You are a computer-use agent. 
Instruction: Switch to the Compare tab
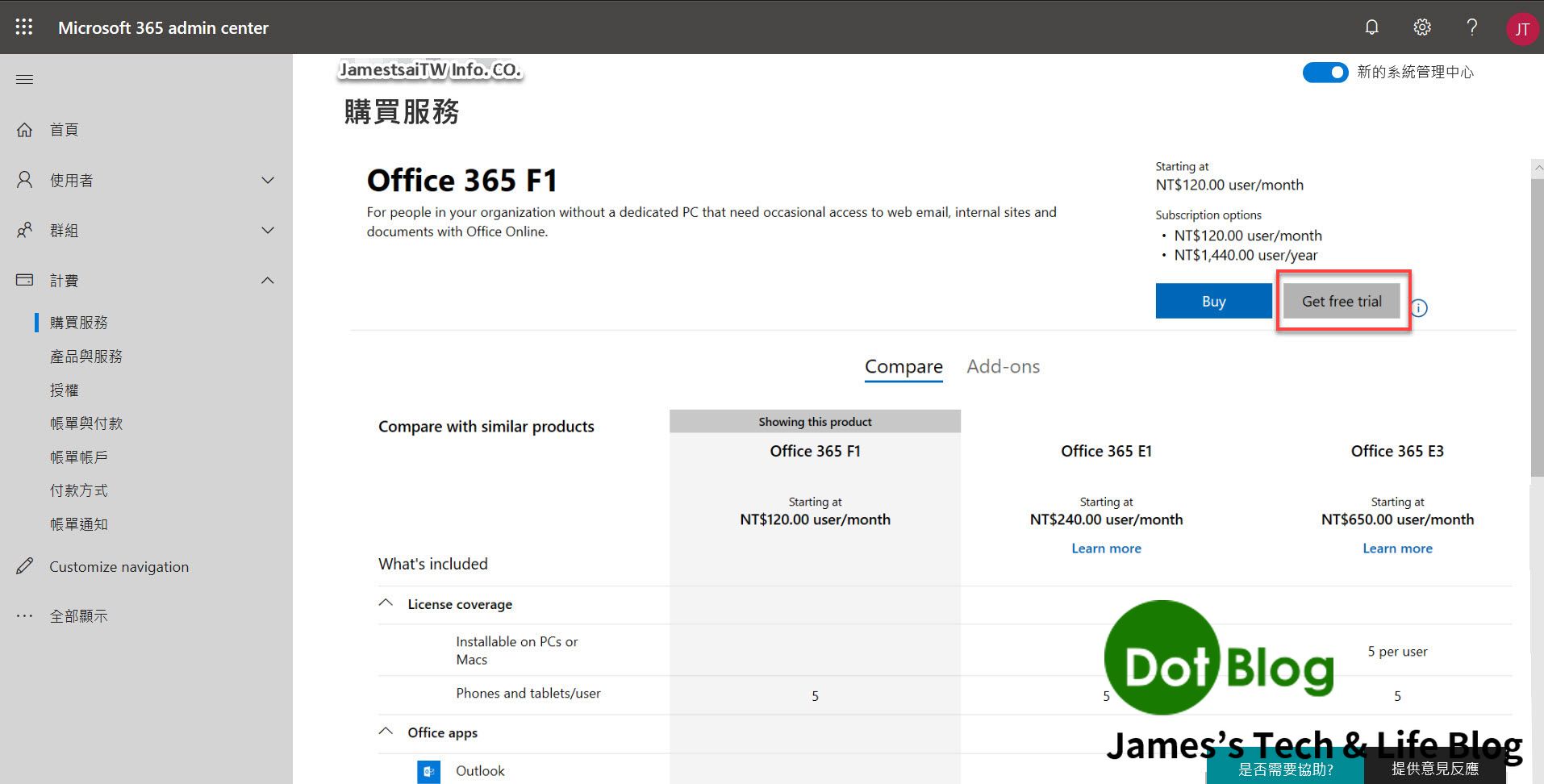[x=903, y=367]
